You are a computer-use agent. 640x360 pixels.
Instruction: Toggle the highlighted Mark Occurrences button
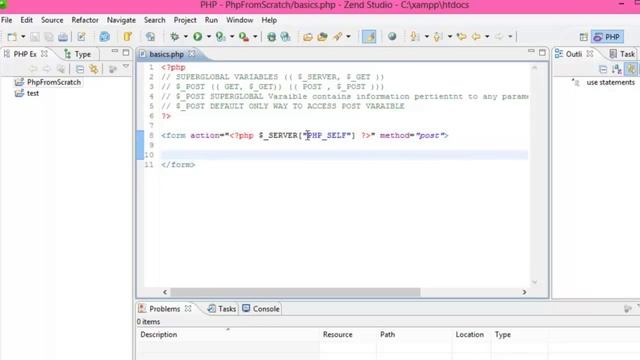(369, 37)
